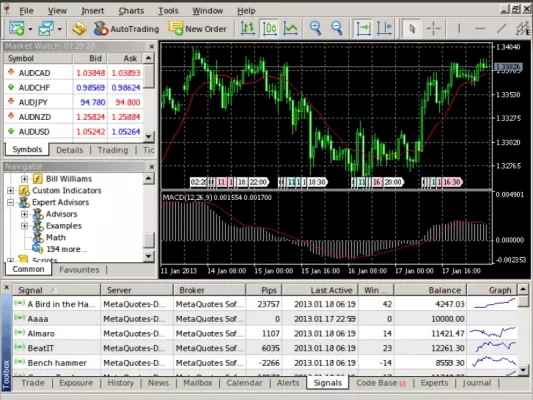Viewport: 533px width, 400px height.
Task: Open the Window menu
Action: tap(208, 11)
